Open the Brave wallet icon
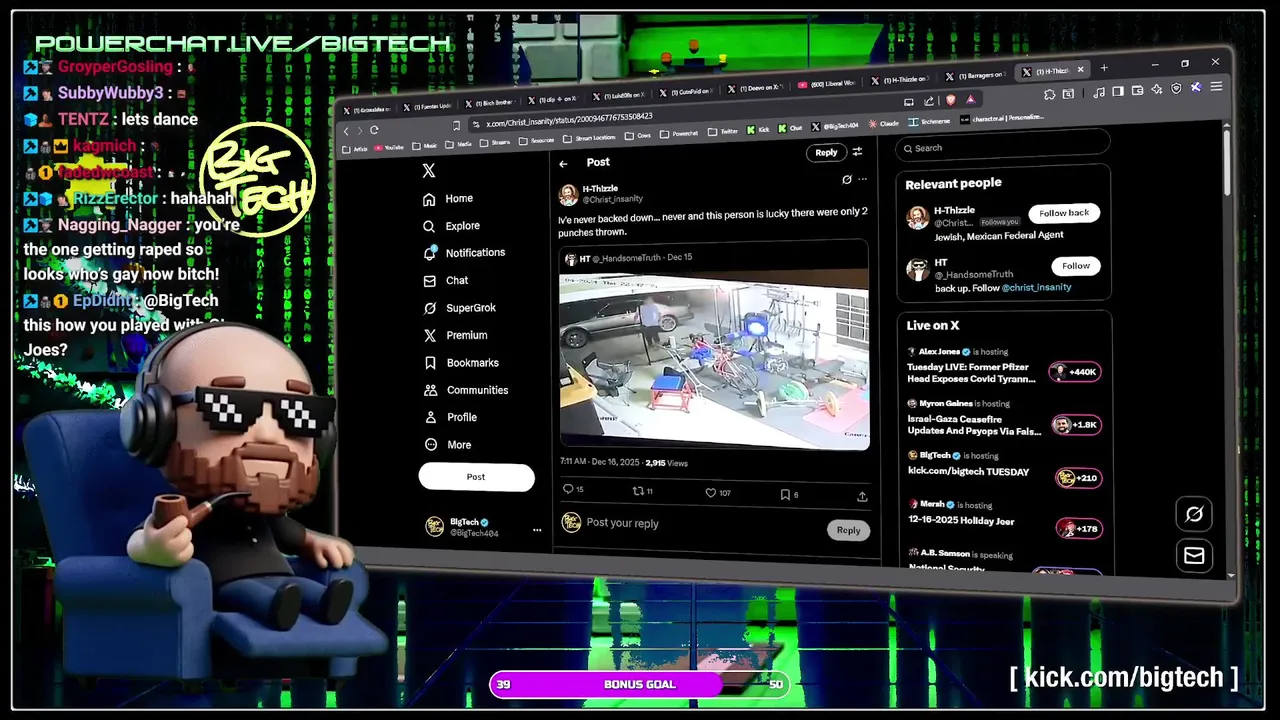The image size is (1280, 720). tap(1137, 90)
